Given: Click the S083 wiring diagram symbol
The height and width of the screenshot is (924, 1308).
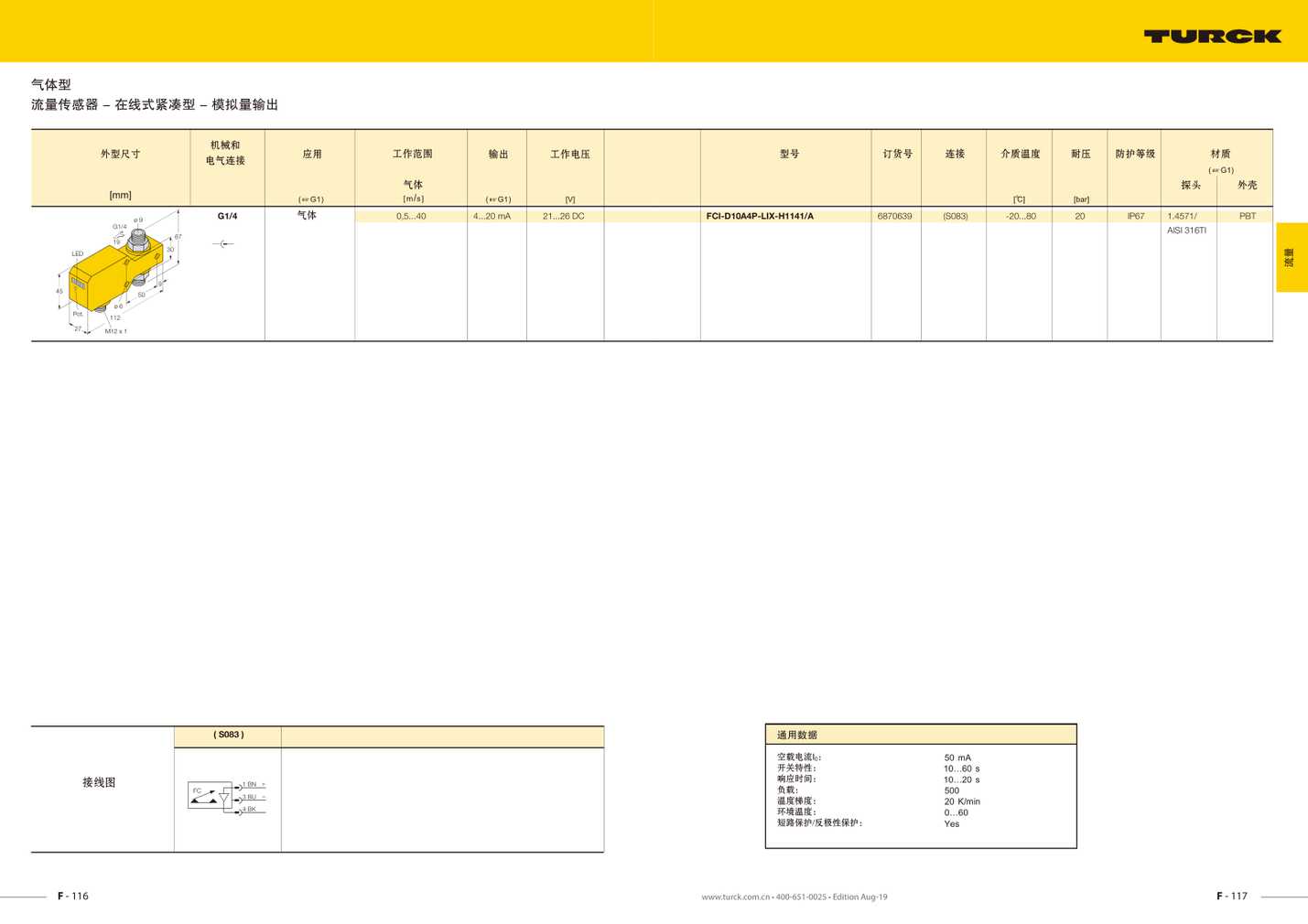Looking at the screenshot, I should pos(227,796).
